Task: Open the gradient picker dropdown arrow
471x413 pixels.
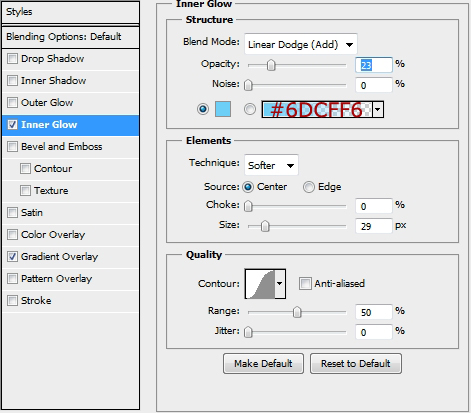Action: (x=378, y=109)
